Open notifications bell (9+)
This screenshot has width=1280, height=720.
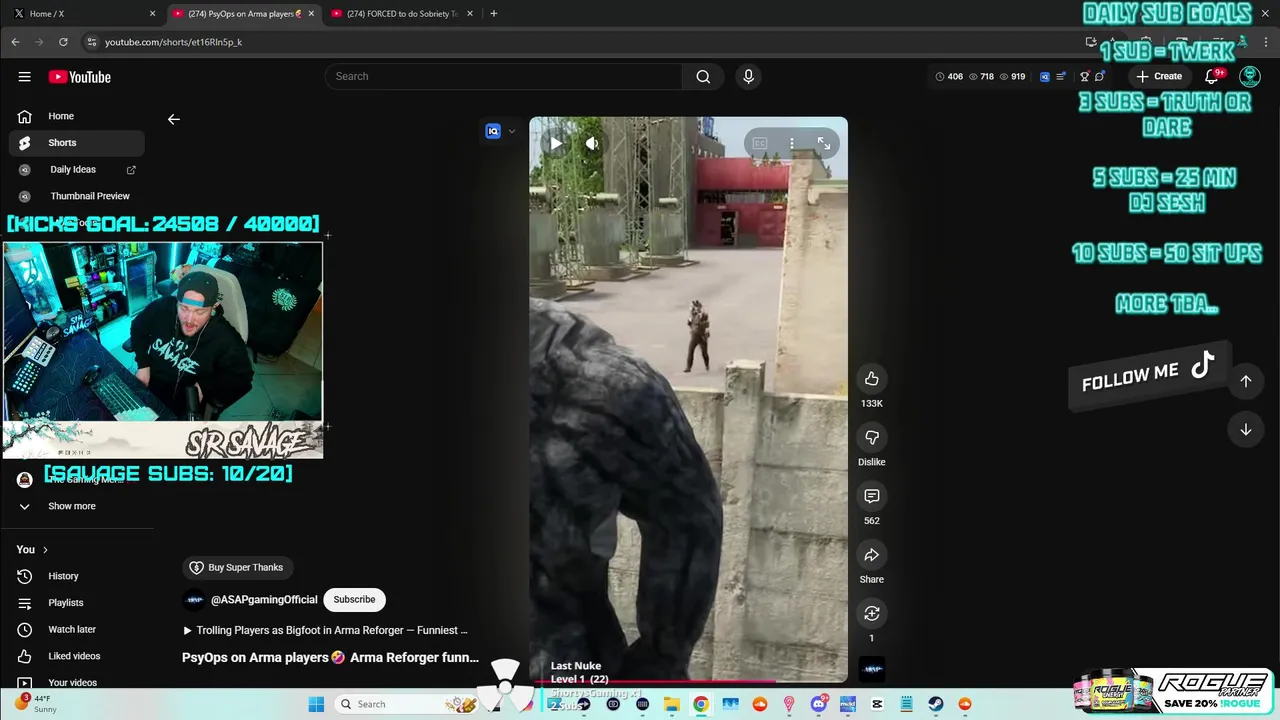1213,76
